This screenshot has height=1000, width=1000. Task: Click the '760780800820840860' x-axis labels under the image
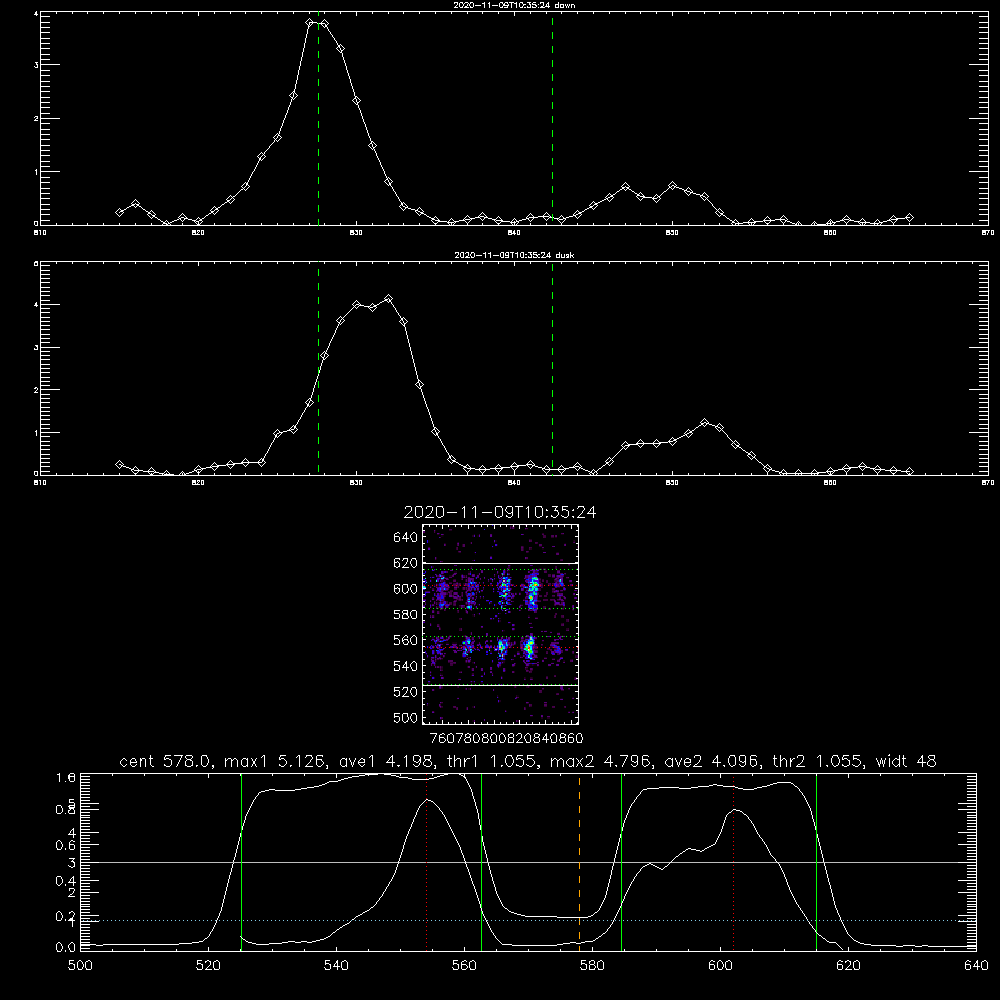pos(506,738)
